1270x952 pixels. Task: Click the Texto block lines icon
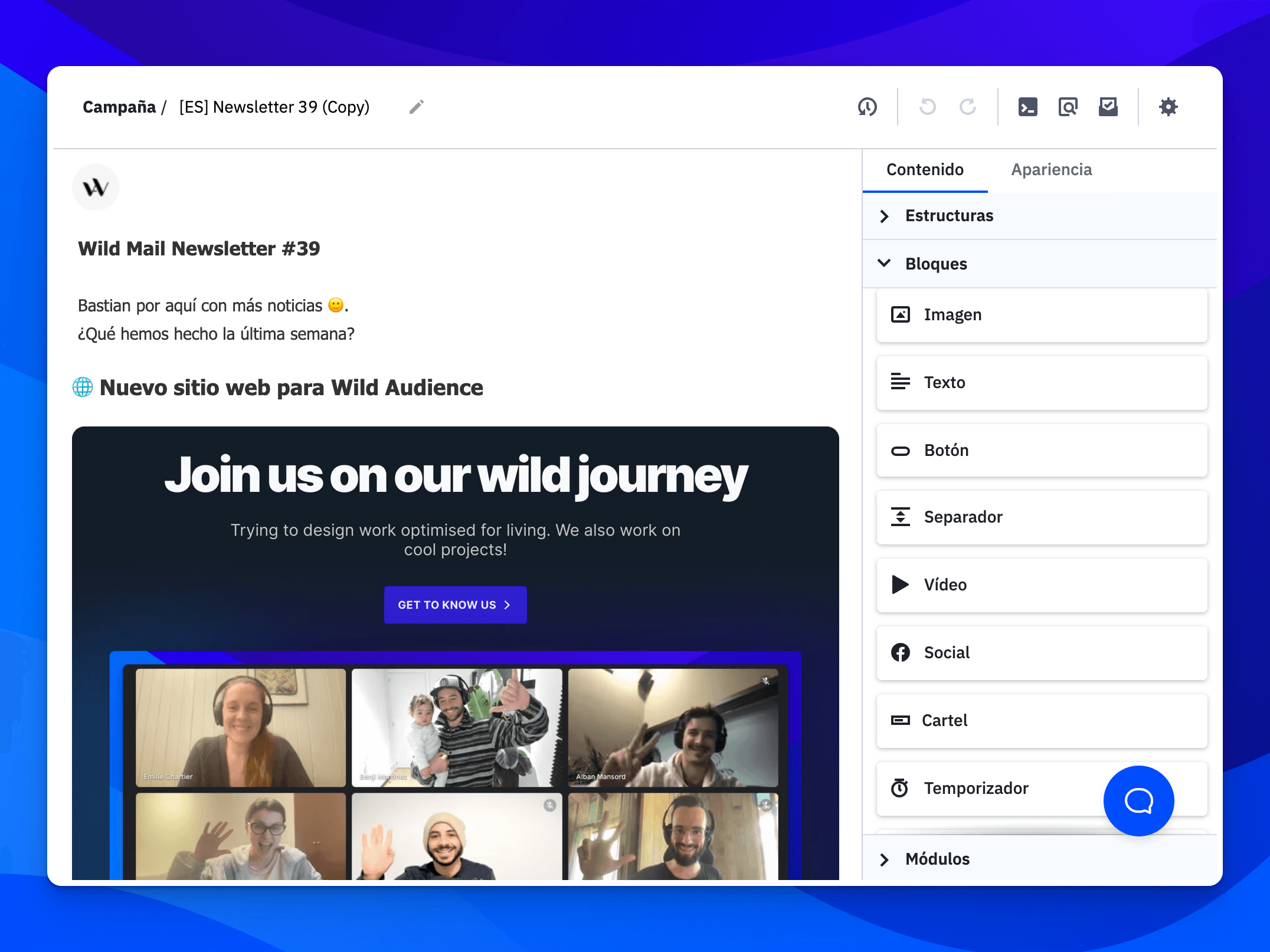[x=901, y=382]
